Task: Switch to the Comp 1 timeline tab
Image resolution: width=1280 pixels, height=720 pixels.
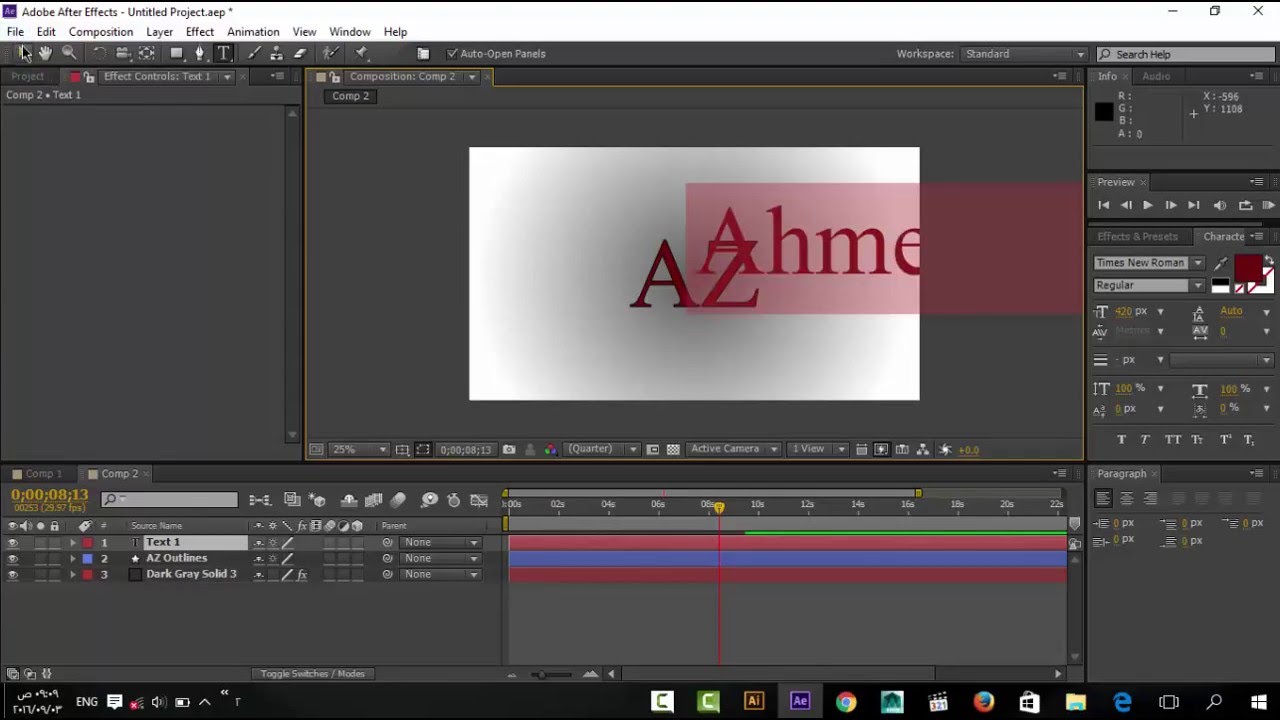Action: (42, 474)
